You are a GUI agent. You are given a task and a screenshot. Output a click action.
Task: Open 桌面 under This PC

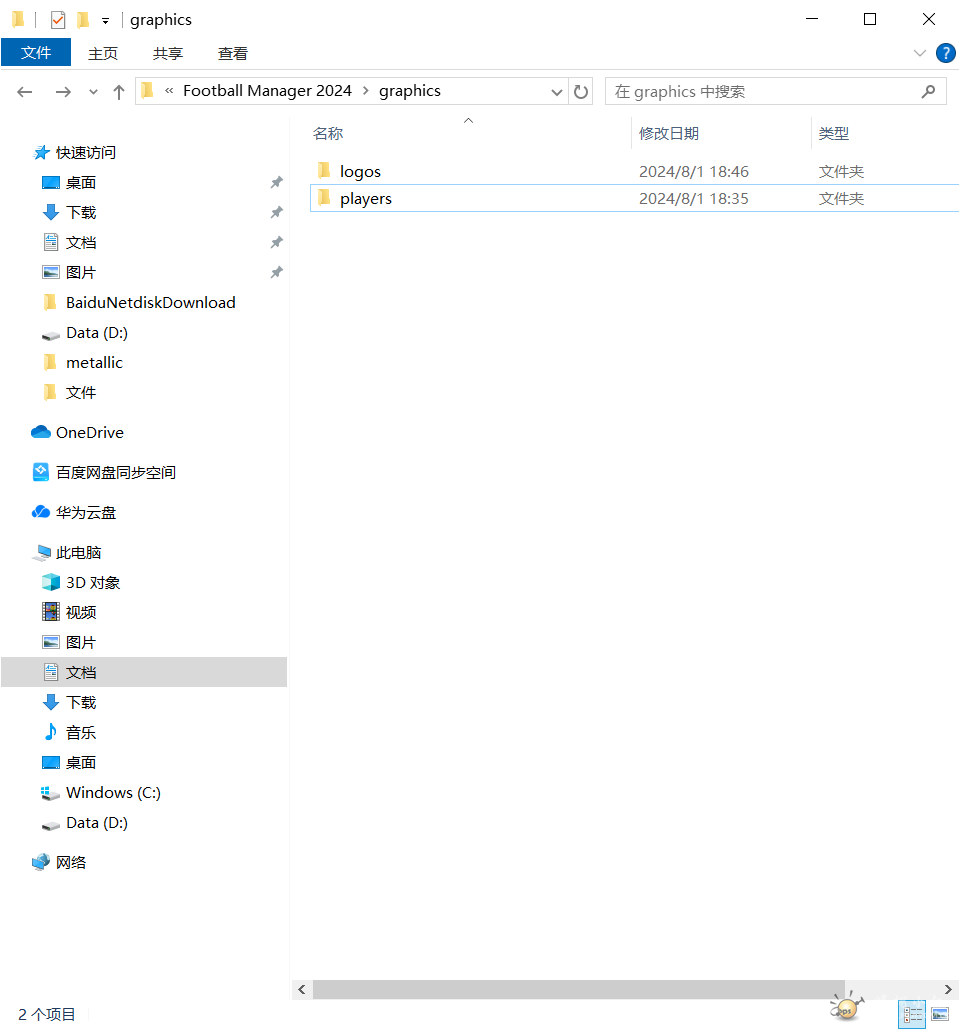click(81, 763)
